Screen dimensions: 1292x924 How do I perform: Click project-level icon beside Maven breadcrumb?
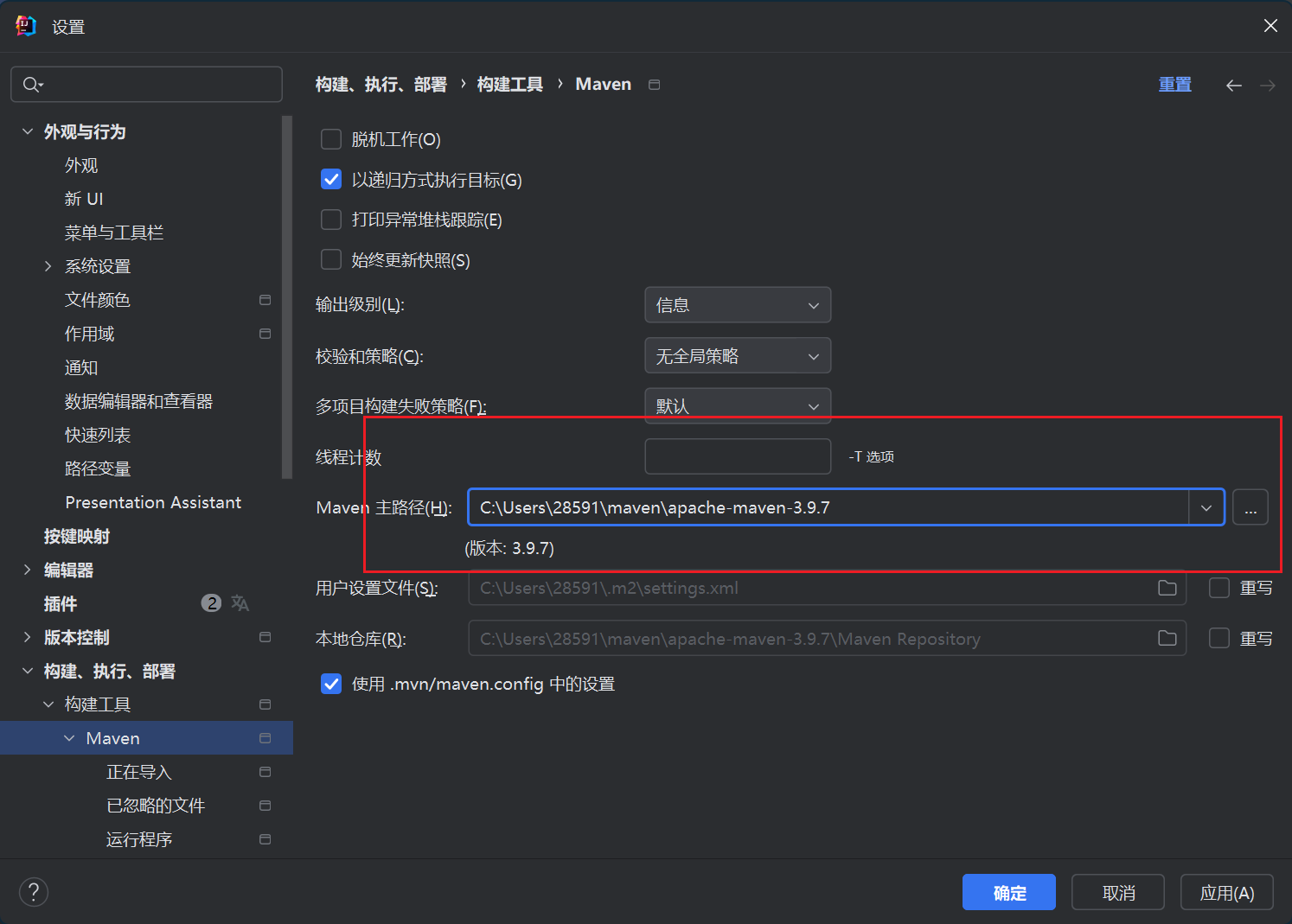coord(655,85)
